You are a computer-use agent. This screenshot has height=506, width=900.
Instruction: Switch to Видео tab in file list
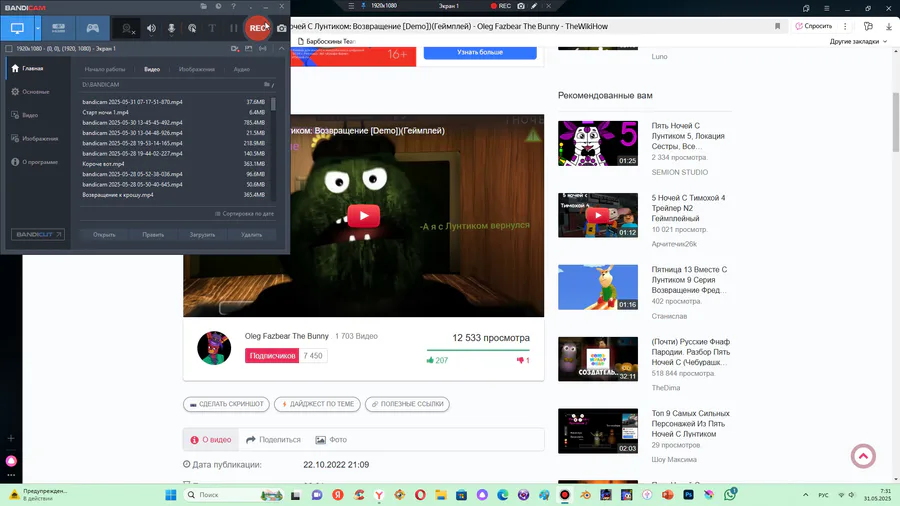(x=152, y=69)
